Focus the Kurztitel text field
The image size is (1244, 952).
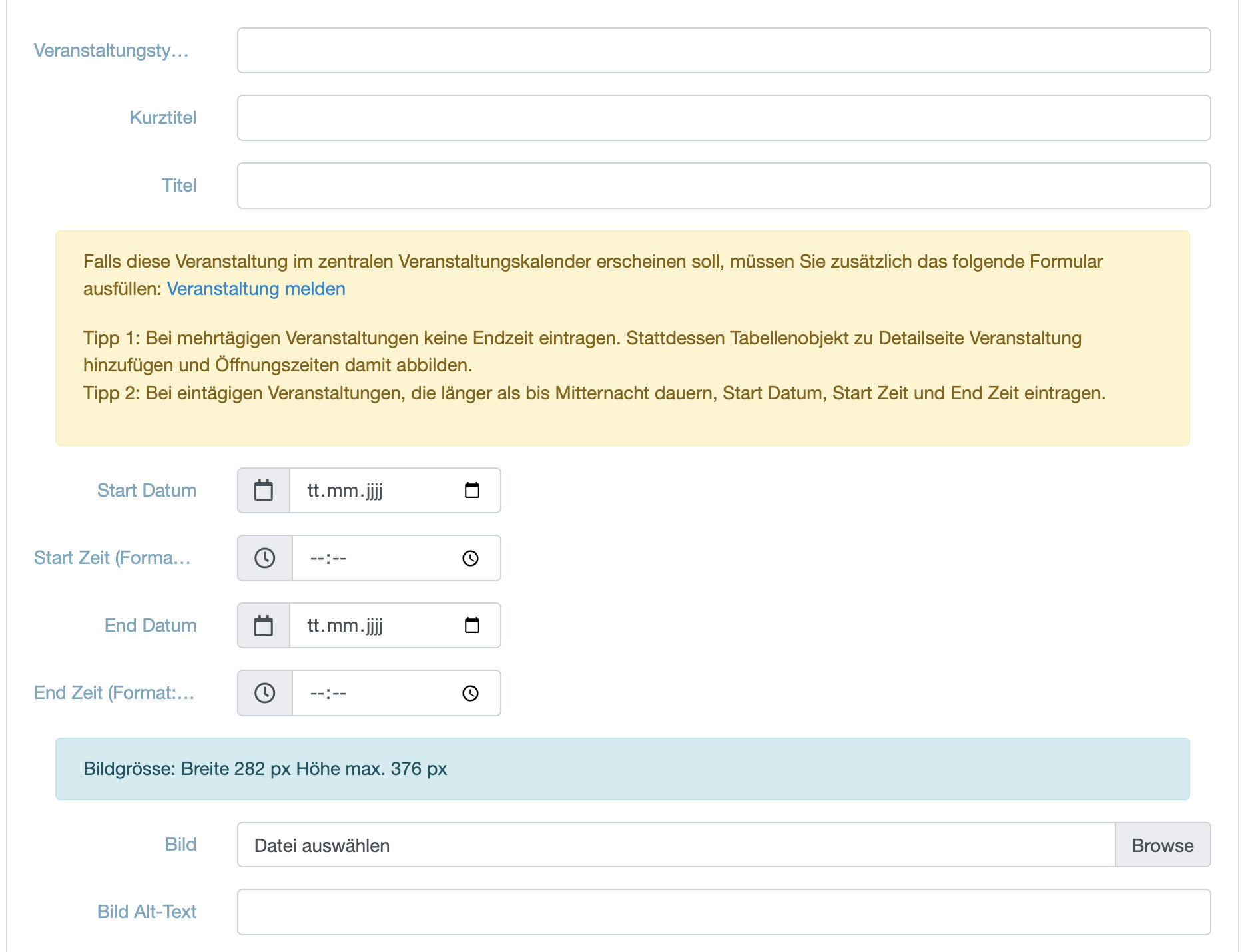click(724, 118)
